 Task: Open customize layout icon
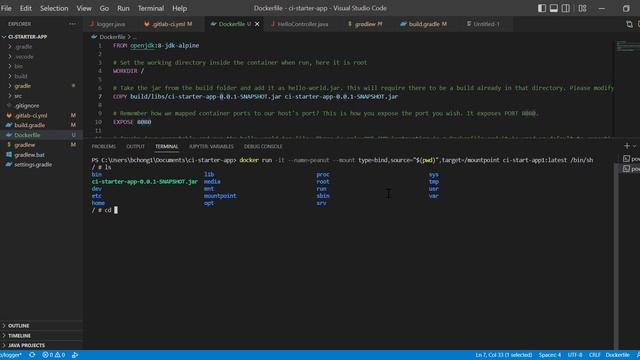[582, 8]
